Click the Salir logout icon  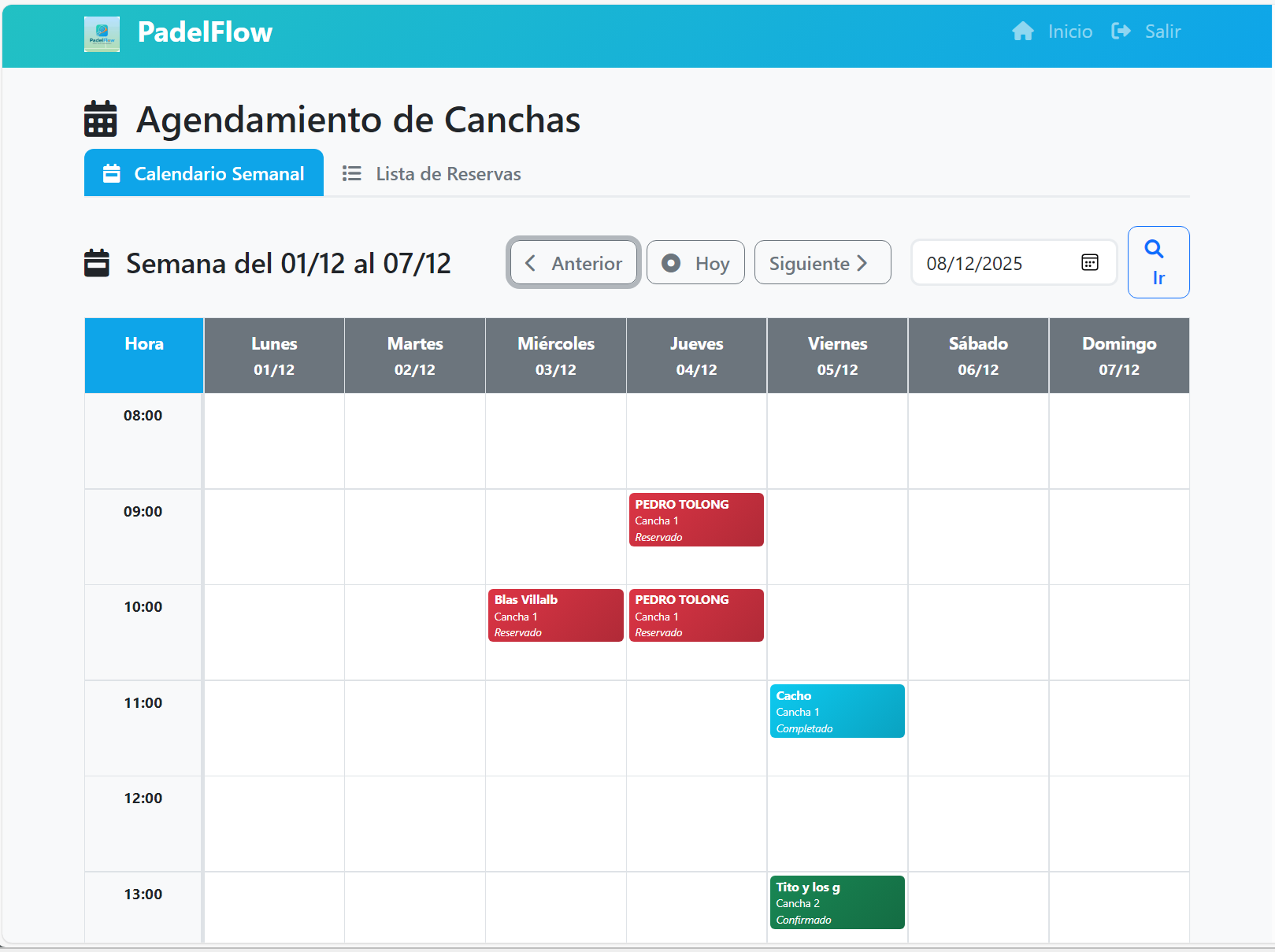point(1121,31)
